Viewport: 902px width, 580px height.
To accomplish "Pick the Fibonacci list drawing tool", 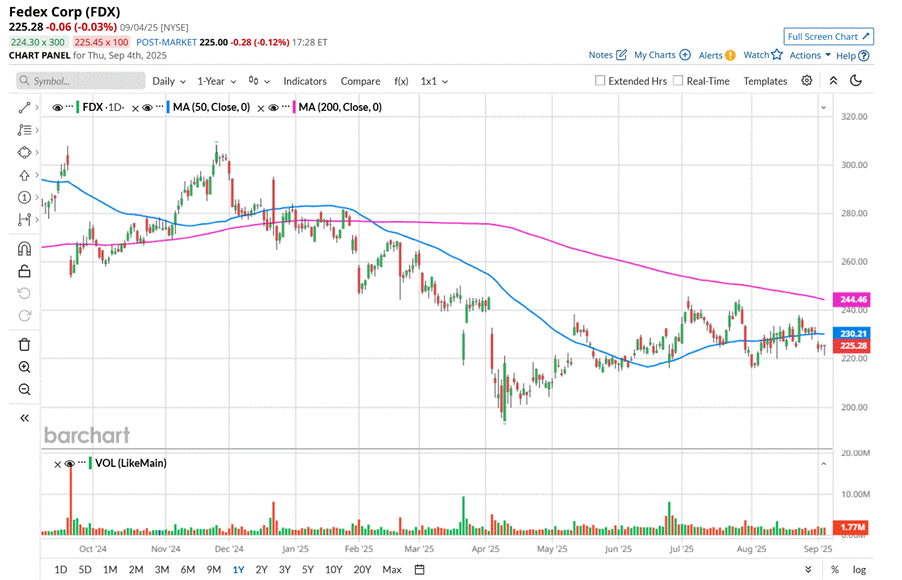I will pyautogui.click(x=24, y=130).
